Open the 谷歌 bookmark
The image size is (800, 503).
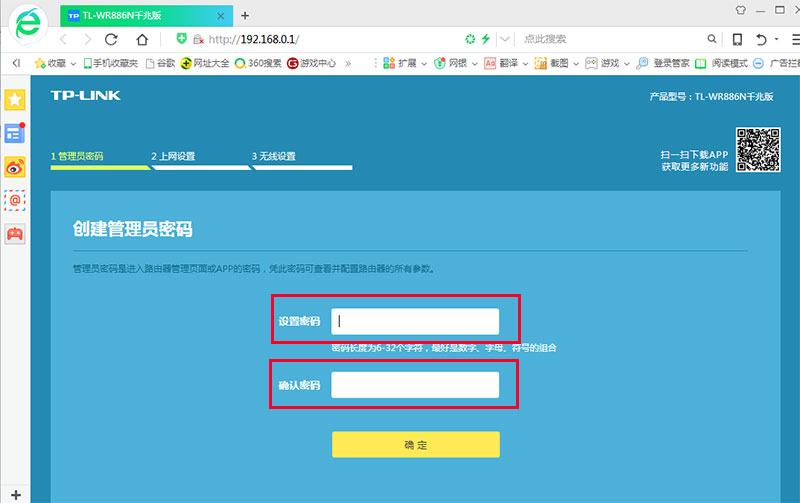[160, 63]
